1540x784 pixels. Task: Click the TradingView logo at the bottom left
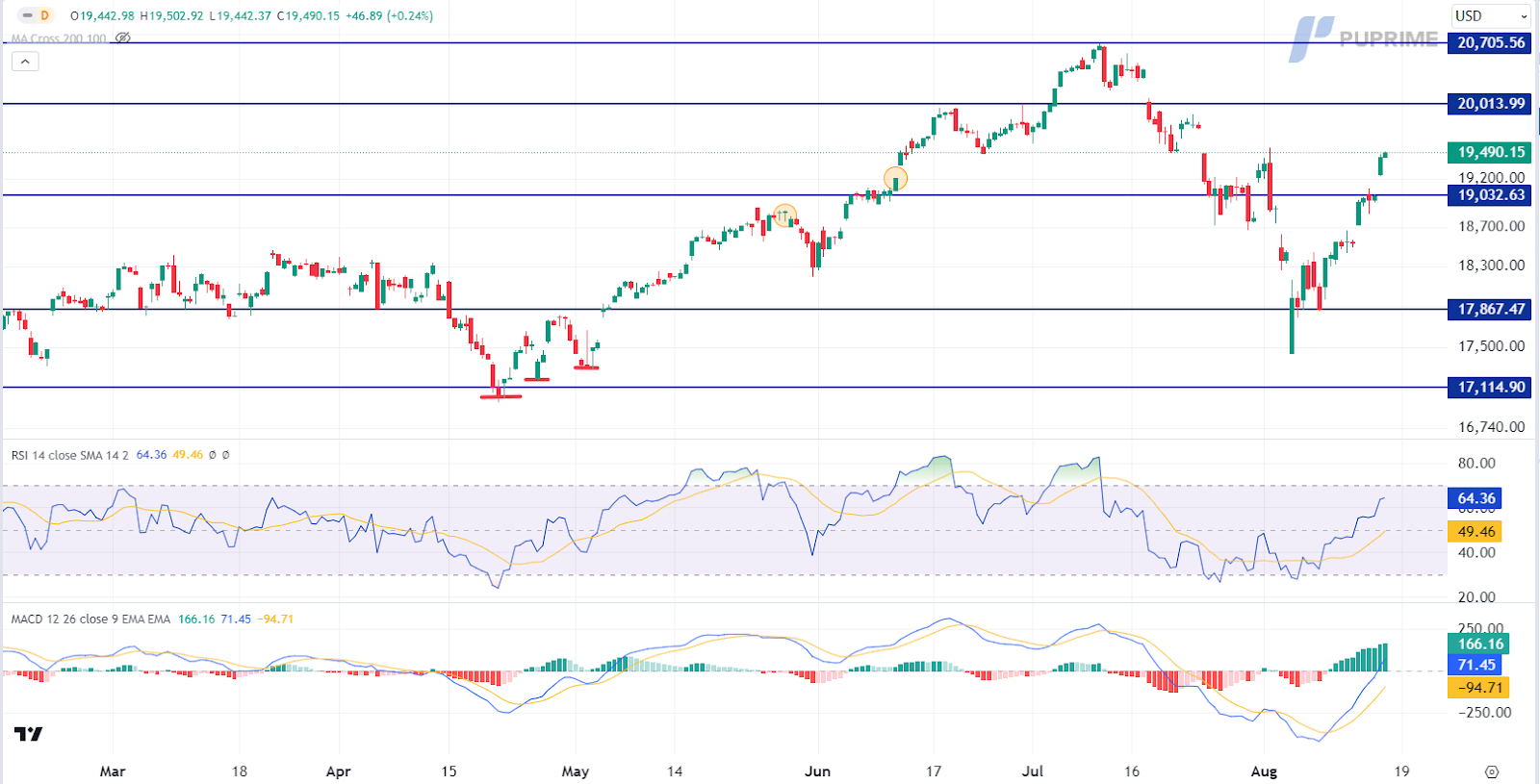point(29,734)
